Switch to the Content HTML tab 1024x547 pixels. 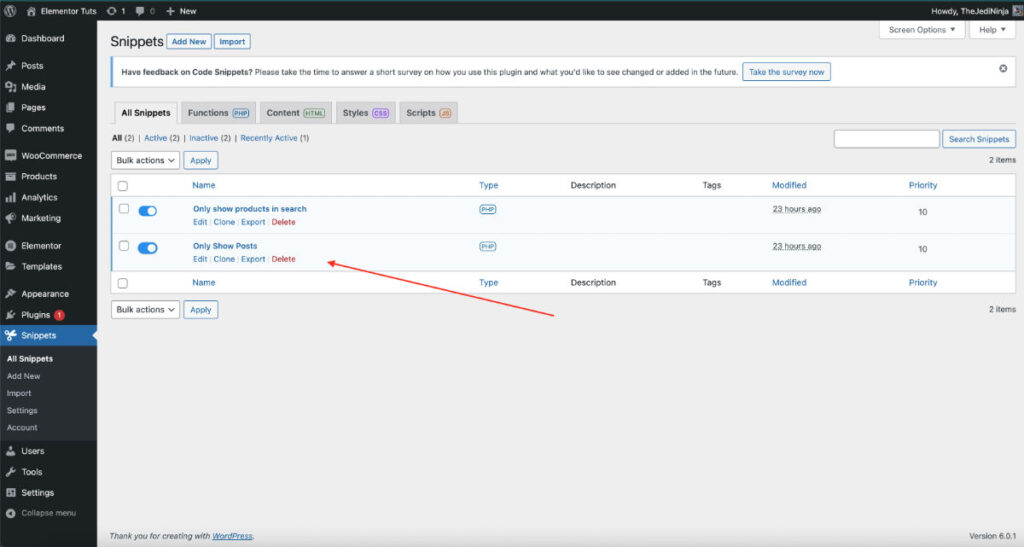coord(295,113)
